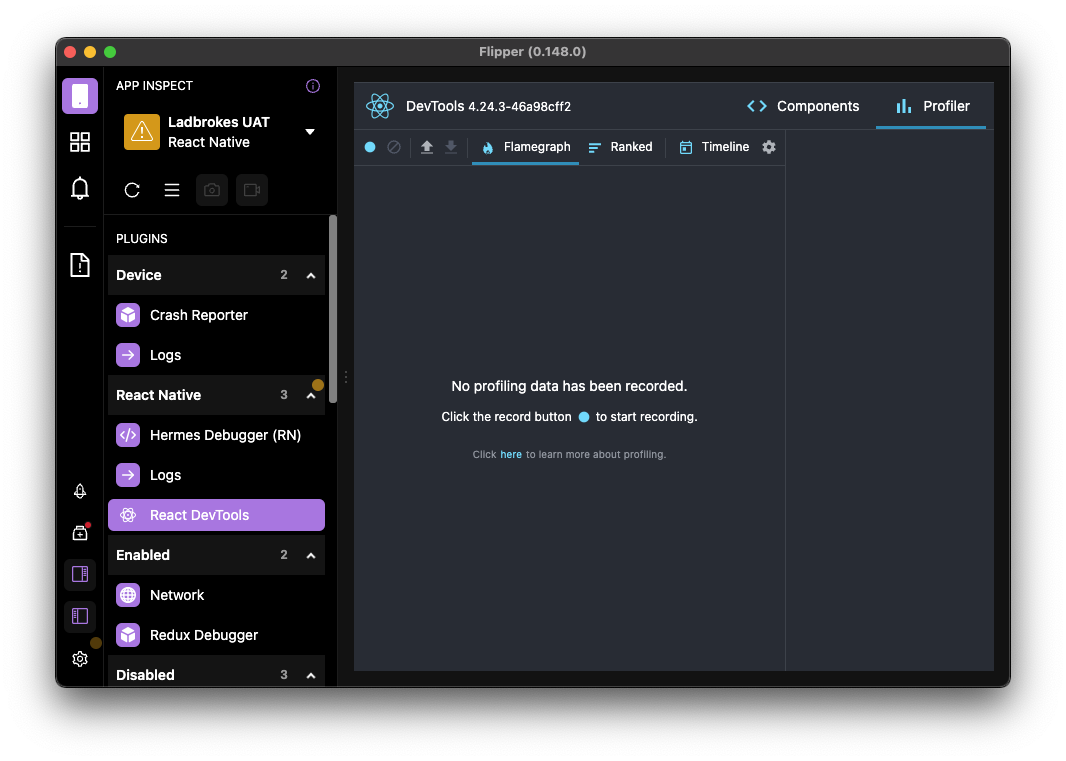Select the Timeline tab
Screen dimensions: 1066x761
(x=714, y=147)
